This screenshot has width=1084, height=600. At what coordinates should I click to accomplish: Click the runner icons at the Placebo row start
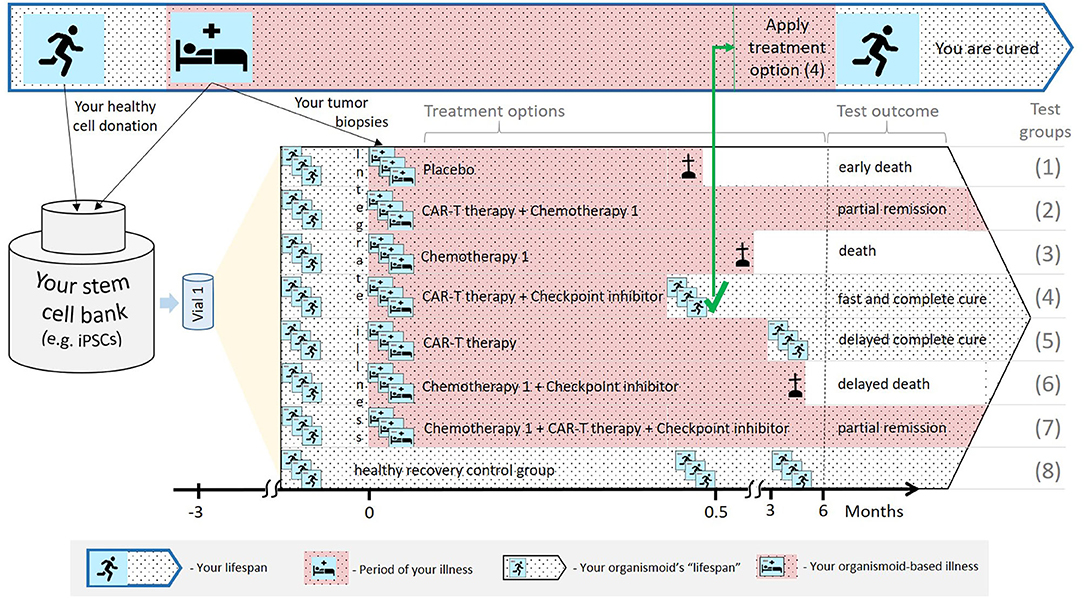point(301,167)
